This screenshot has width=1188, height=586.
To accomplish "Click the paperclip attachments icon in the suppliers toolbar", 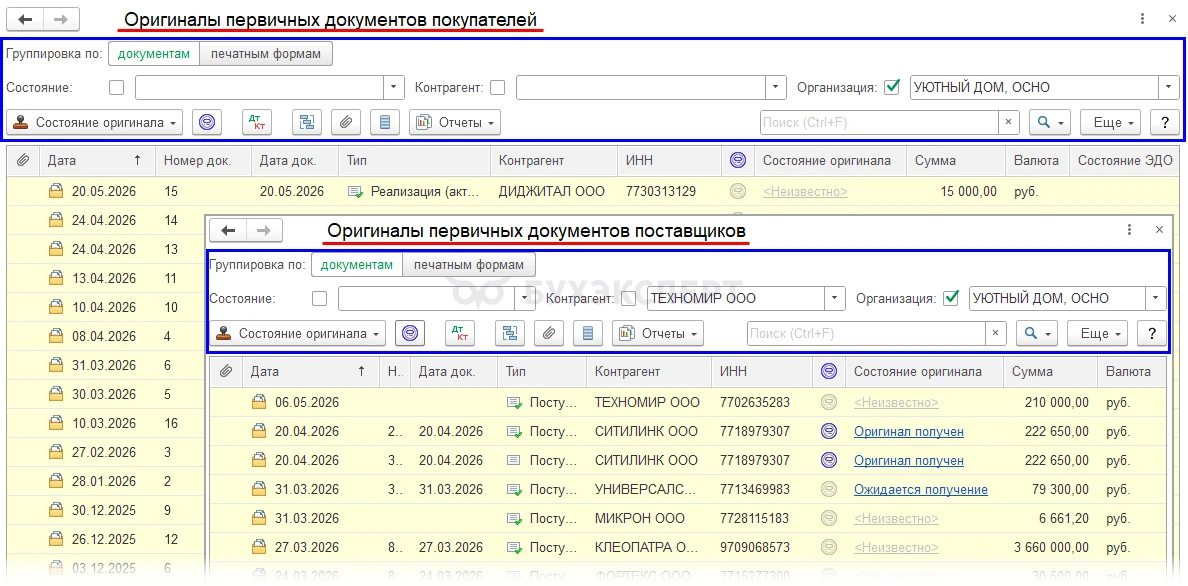I will tap(549, 333).
